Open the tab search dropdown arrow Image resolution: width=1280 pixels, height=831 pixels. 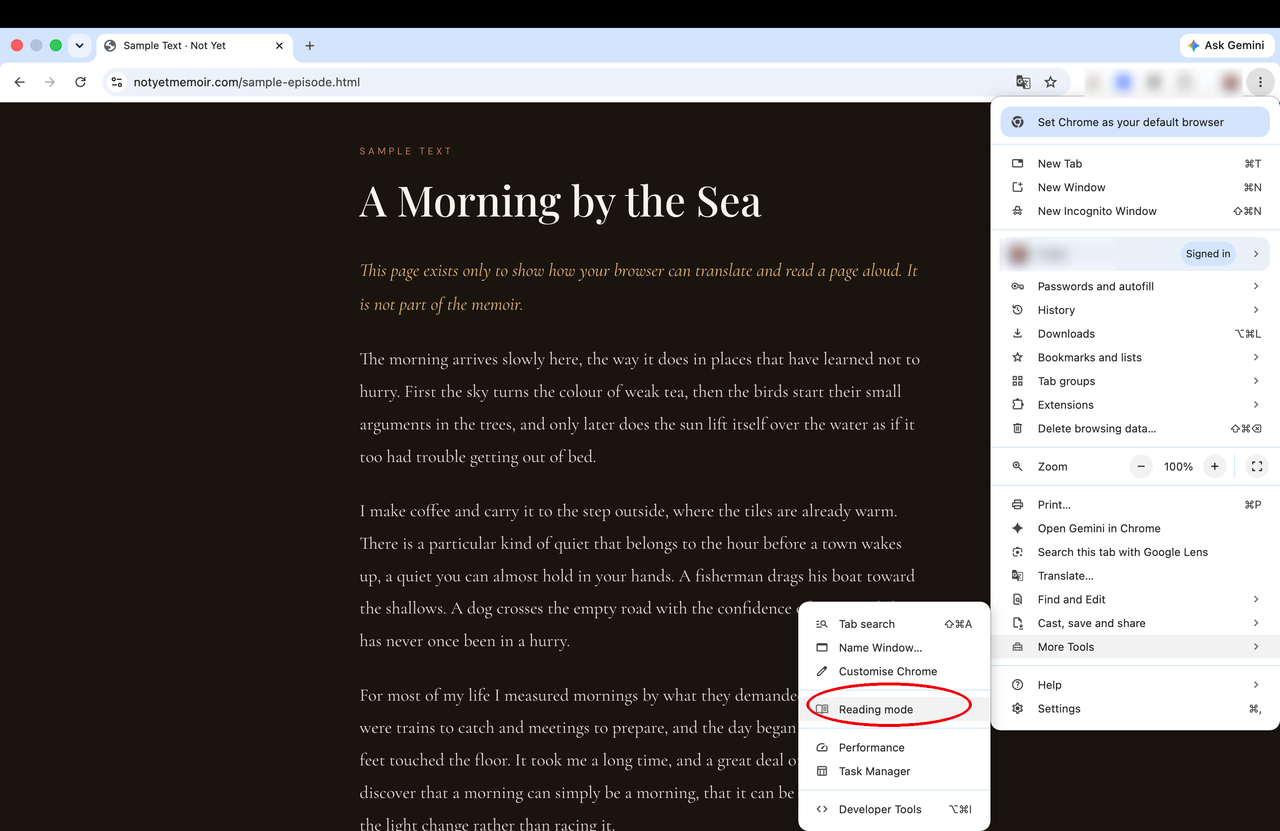pyautogui.click(x=79, y=45)
